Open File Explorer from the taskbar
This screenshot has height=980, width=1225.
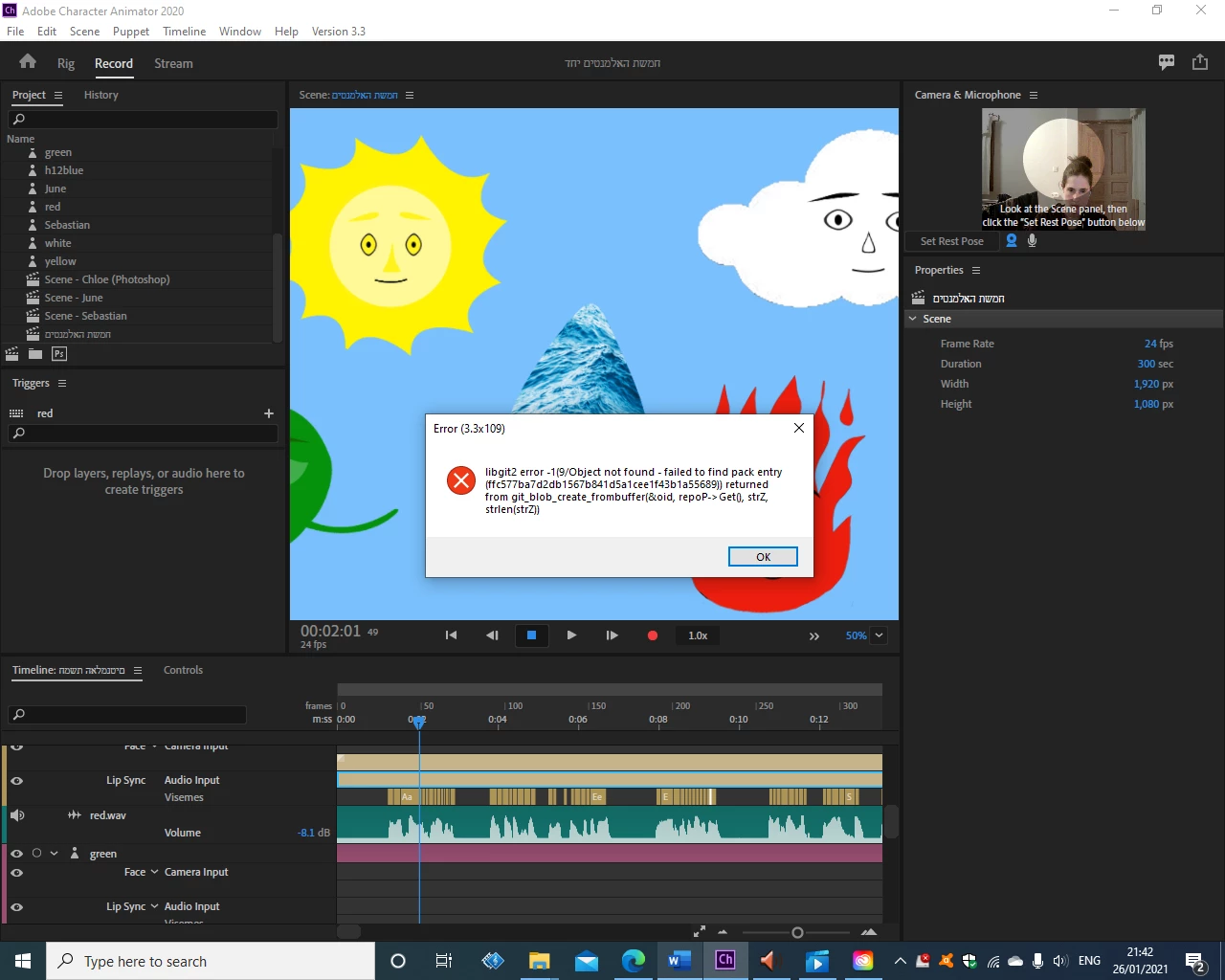click(x=540, y=960)
